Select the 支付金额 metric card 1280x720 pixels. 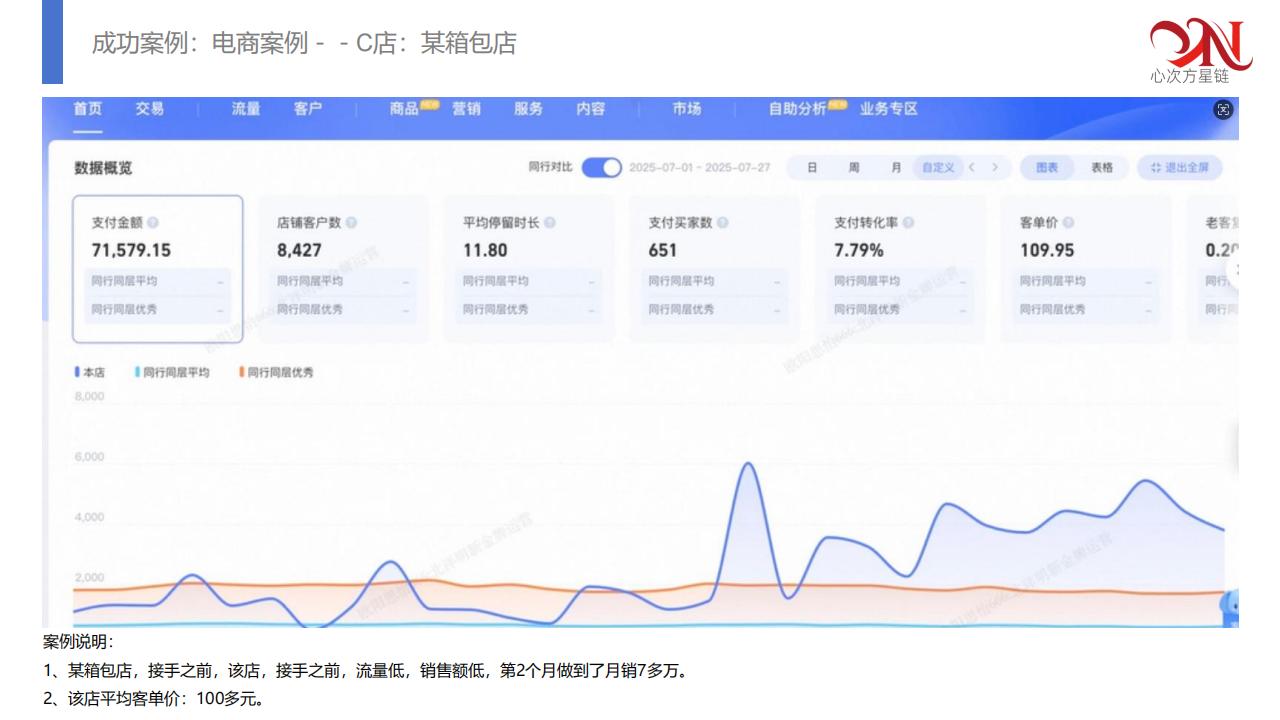(157, 268)
